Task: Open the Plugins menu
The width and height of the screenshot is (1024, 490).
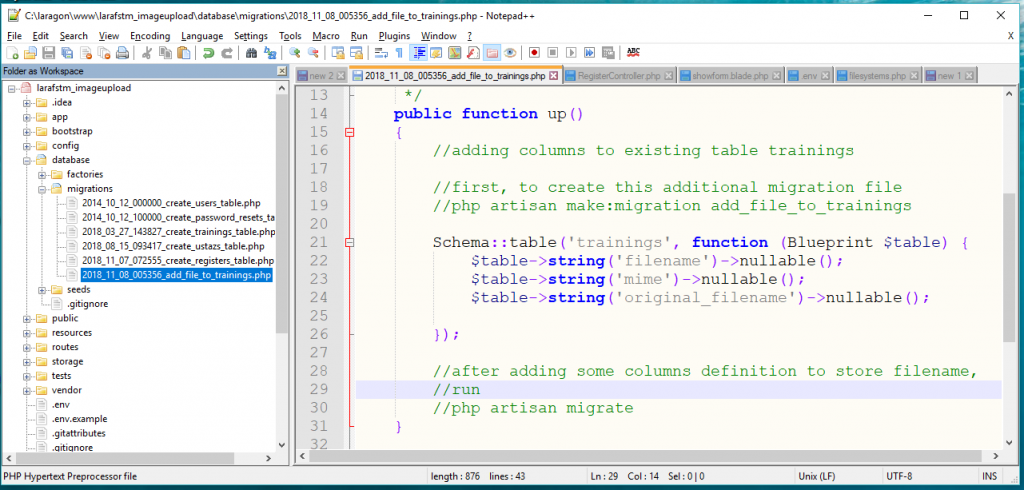Action: (394, 35)
